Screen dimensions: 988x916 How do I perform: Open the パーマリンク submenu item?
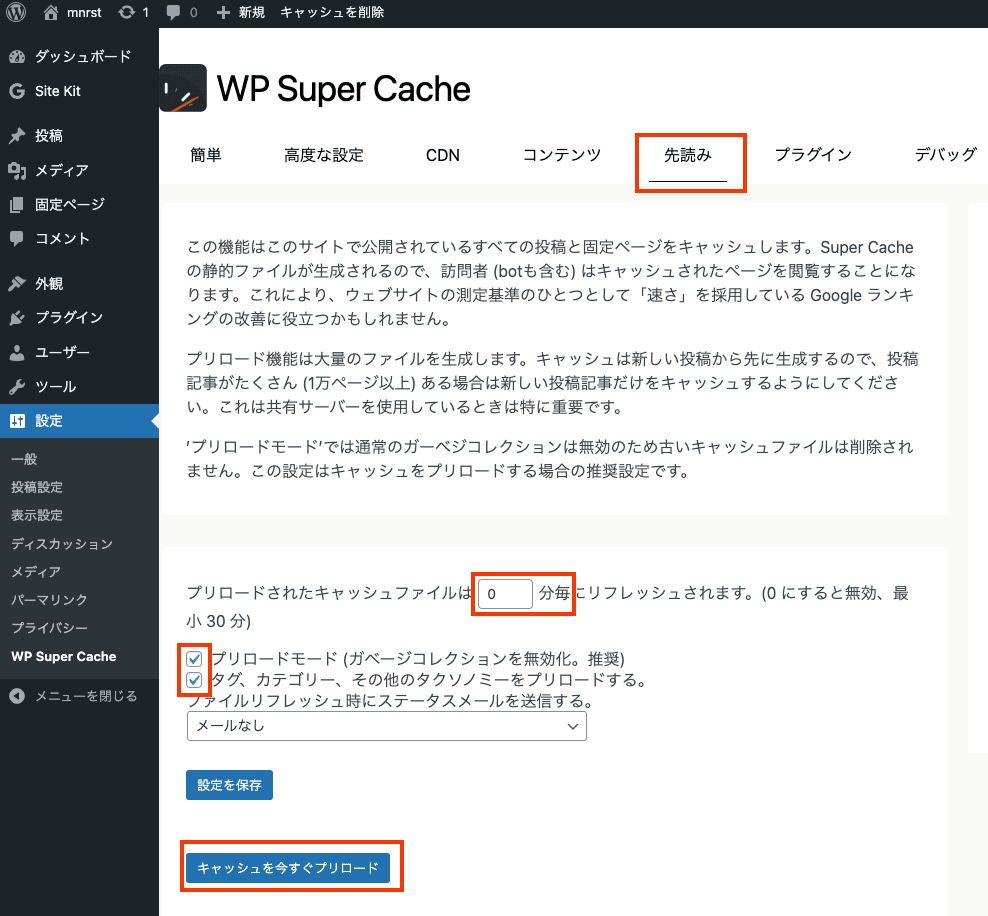[49, 600]
